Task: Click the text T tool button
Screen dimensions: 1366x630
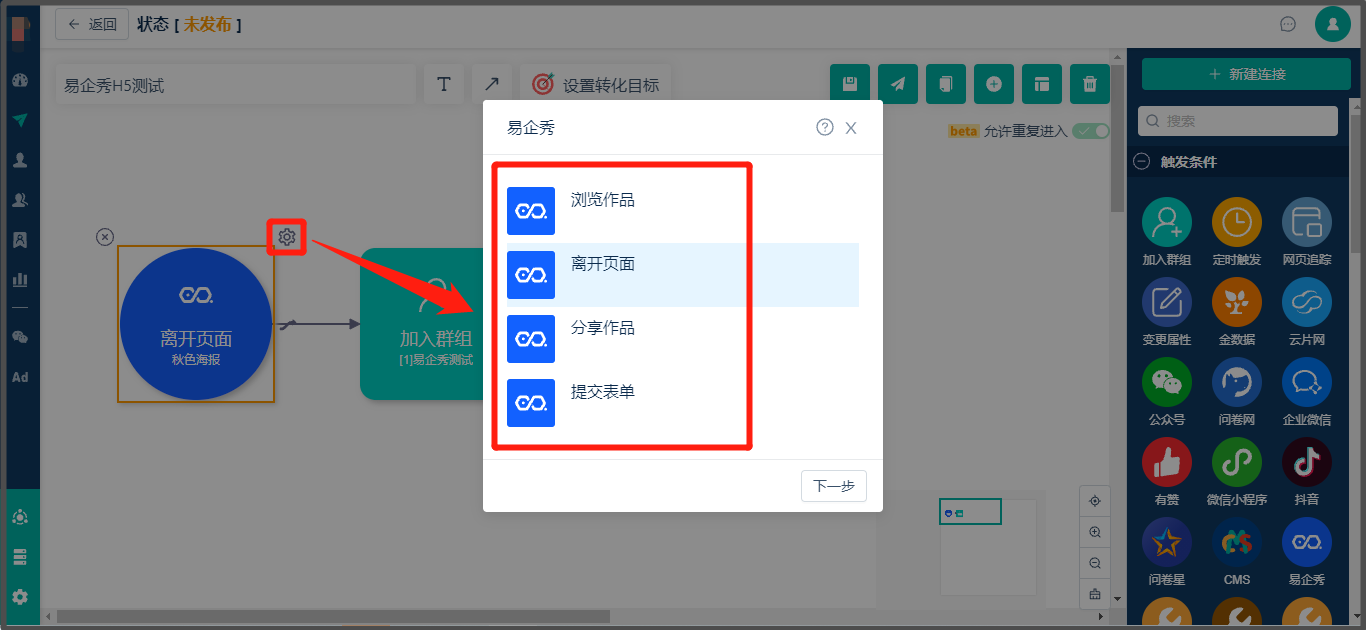Action: point(444,84)
